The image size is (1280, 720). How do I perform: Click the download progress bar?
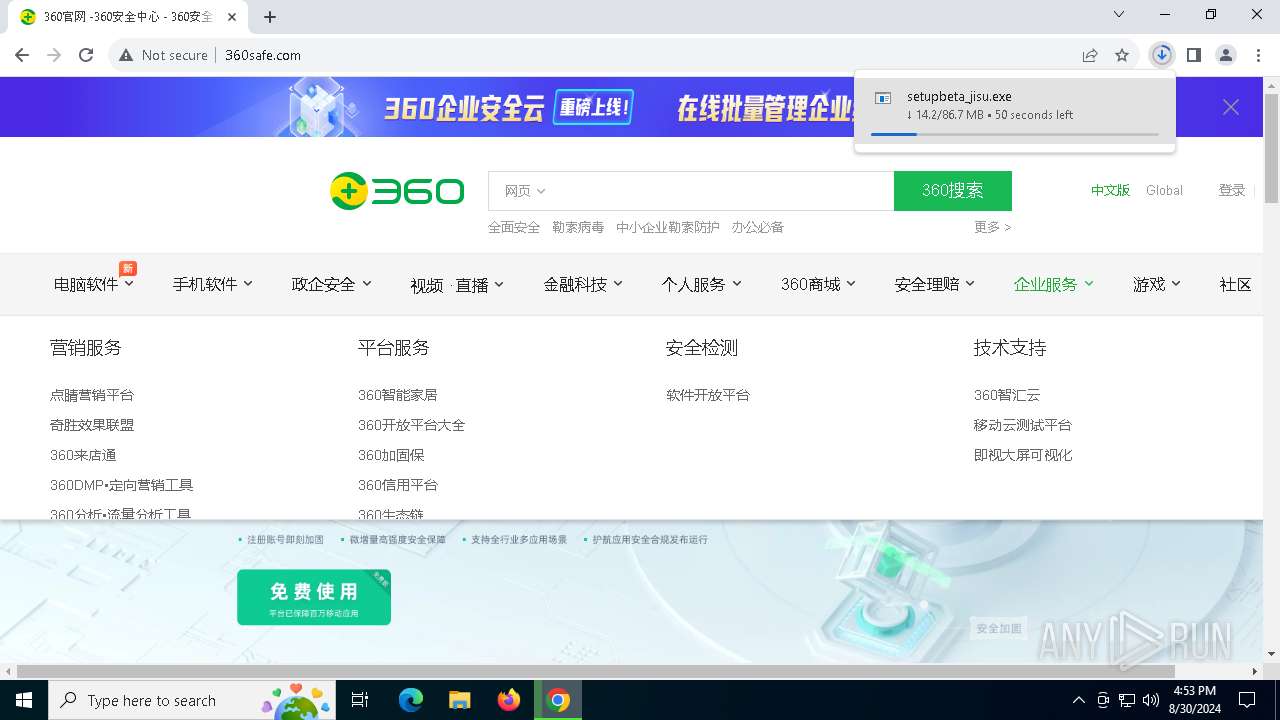pos(1015,134)
